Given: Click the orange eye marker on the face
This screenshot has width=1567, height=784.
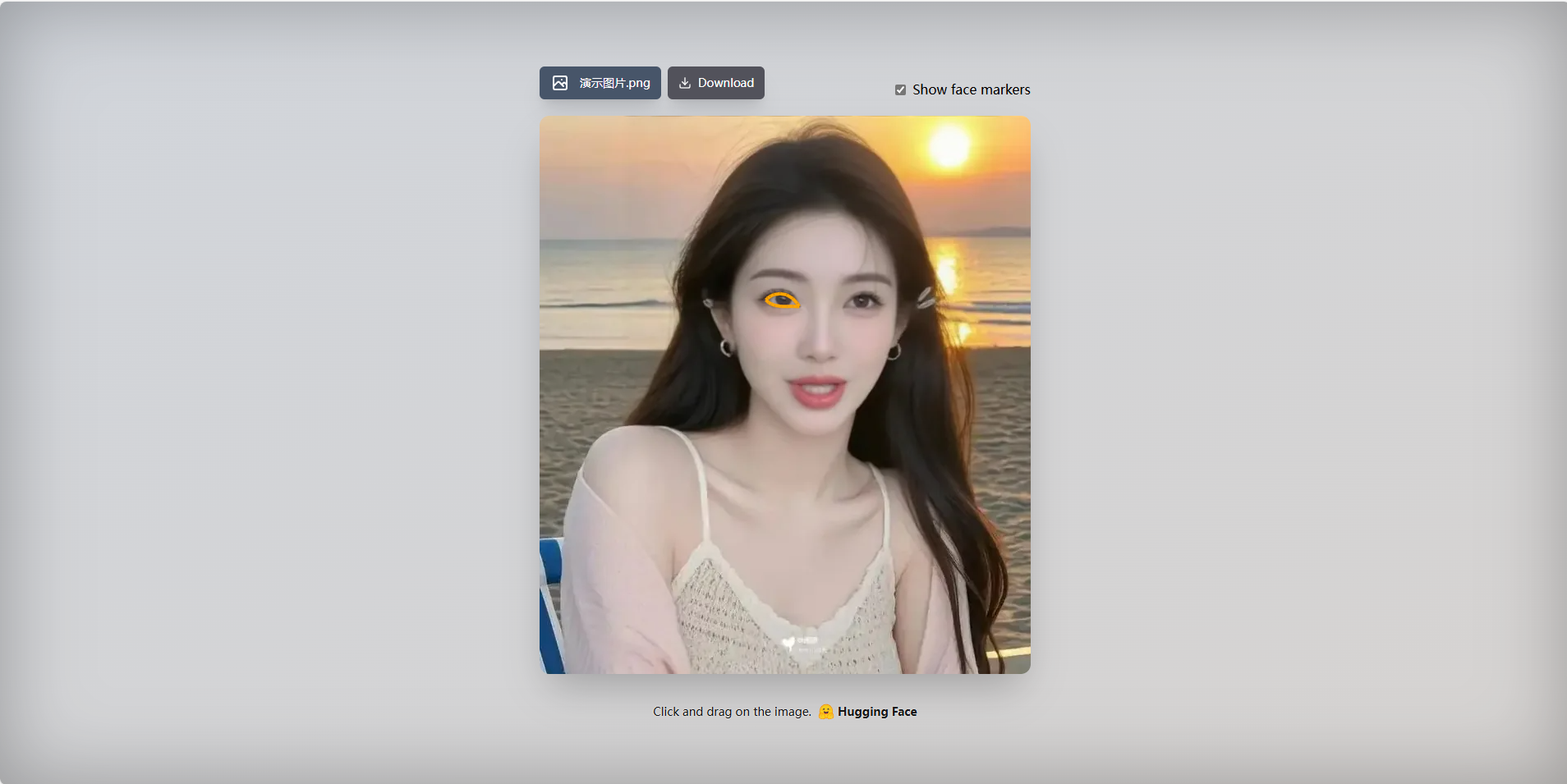Looking at the screenshot, I should (x=780, y=300).
